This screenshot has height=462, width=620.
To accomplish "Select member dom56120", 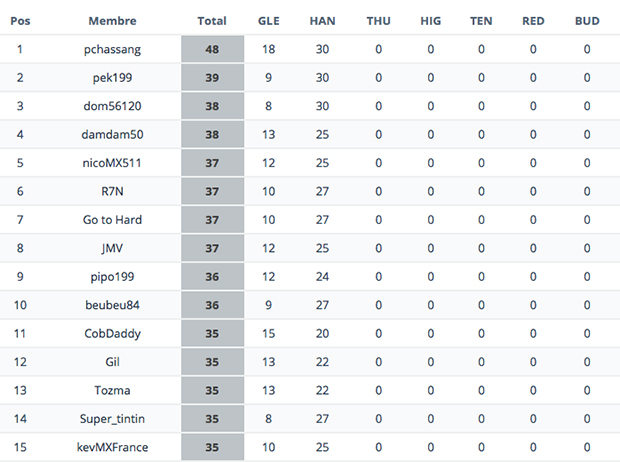I will pos(112,106).
